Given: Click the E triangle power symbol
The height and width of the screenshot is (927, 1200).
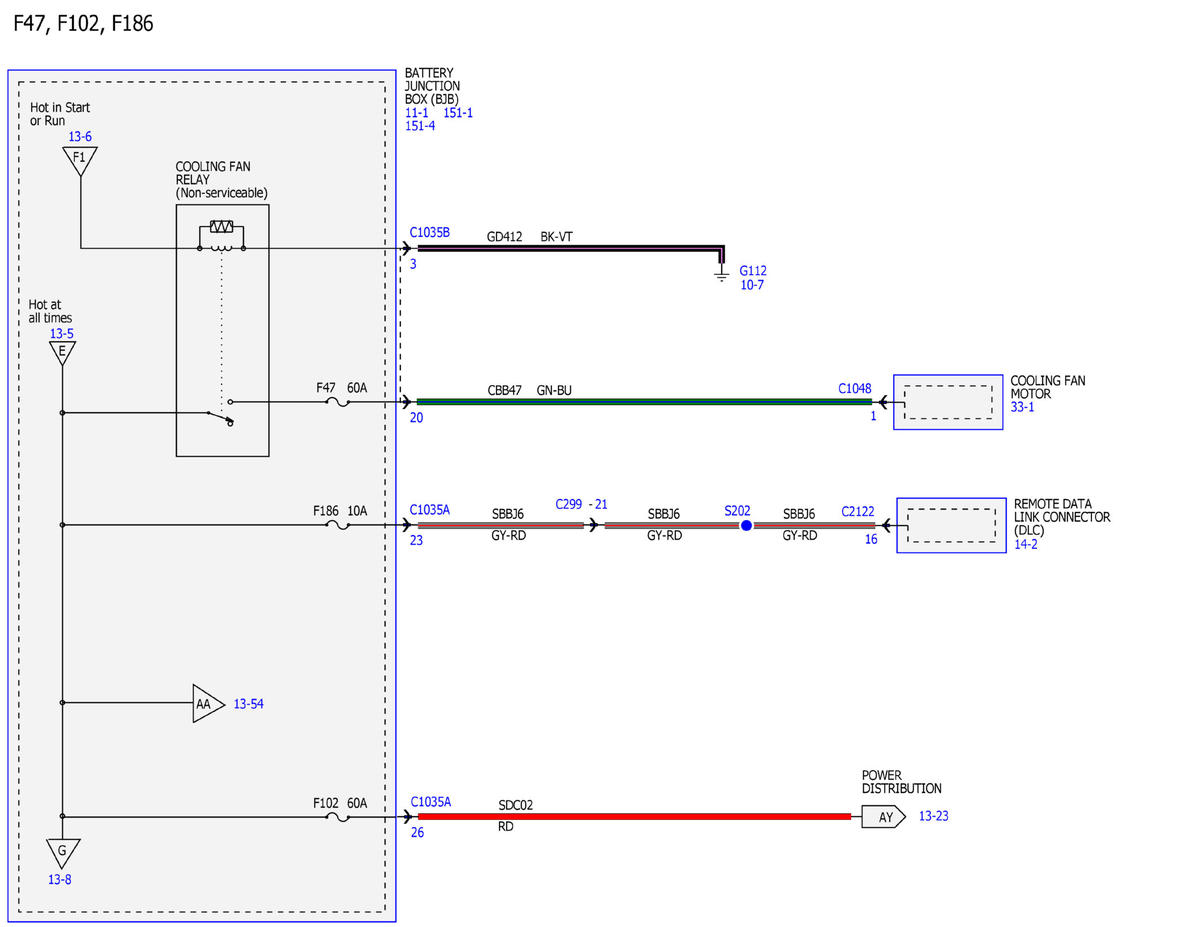Looking at the screenshot, I should [62, 352].
